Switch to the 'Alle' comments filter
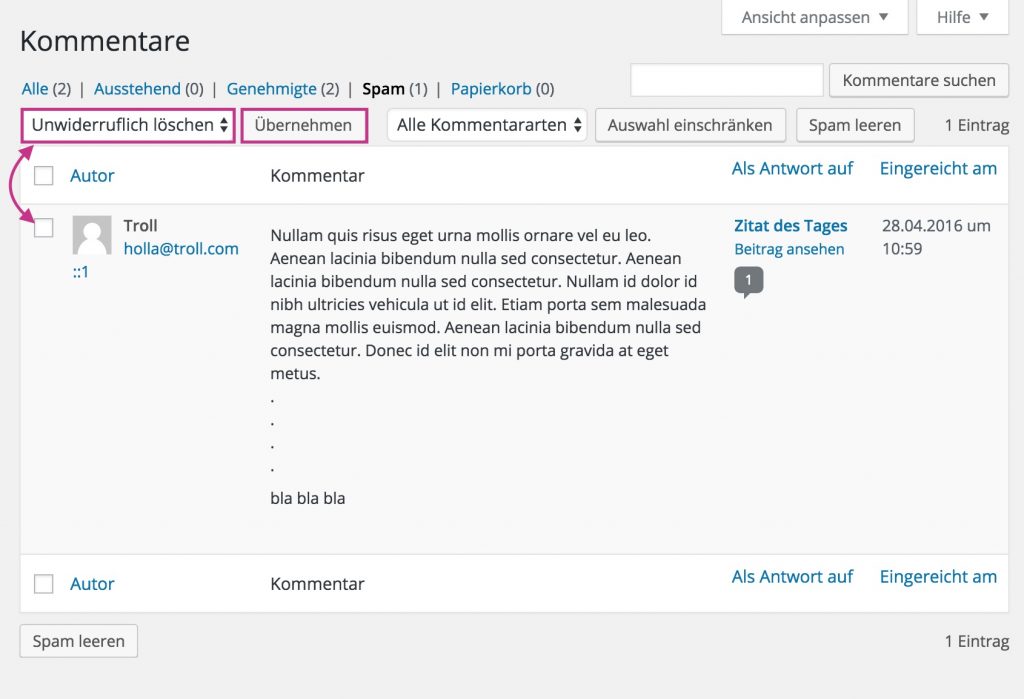Viewport: 1024px width, 699px height. (35, 89)
